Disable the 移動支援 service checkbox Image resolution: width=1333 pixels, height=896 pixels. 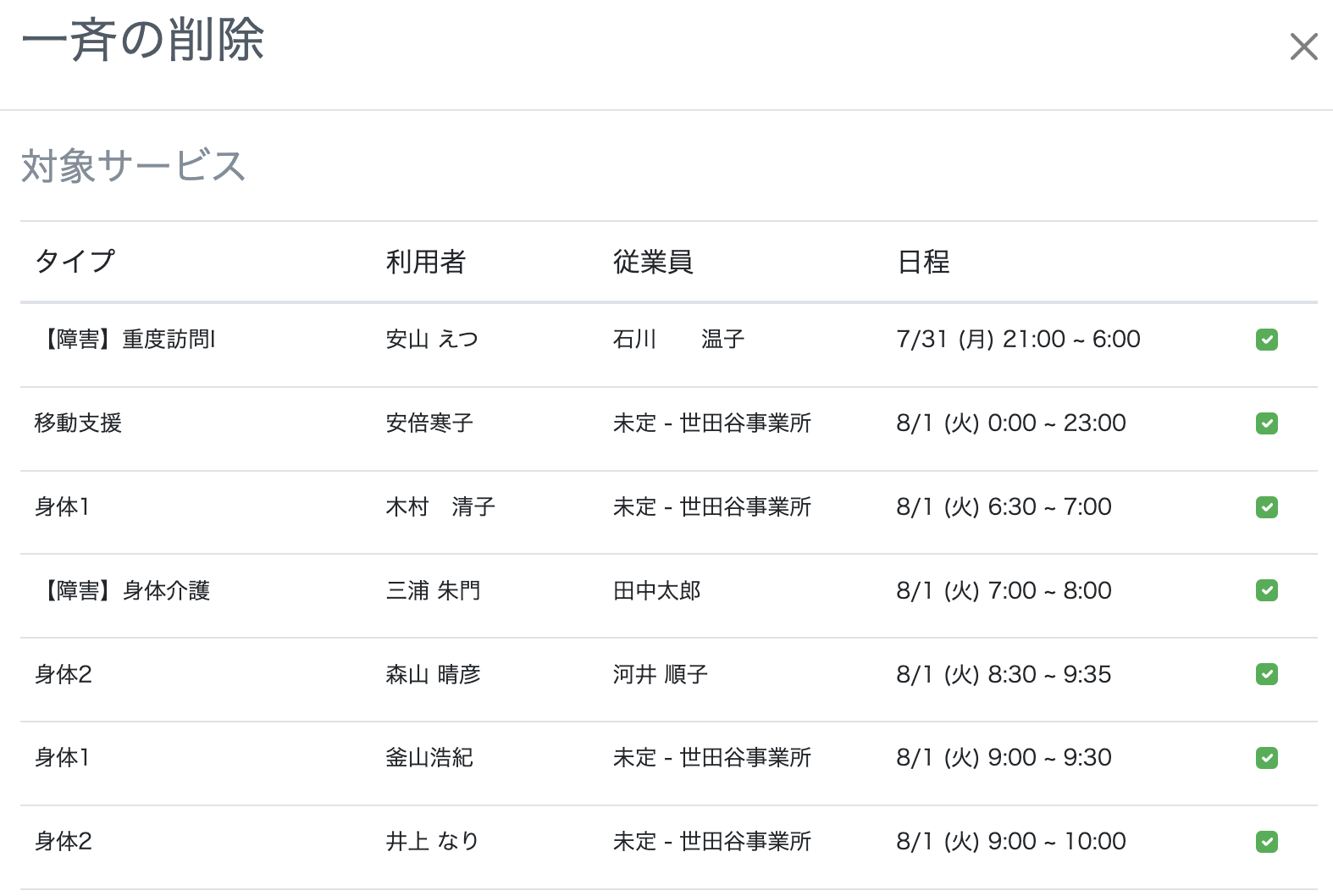pyautogui.click(x=1266, y=423)
